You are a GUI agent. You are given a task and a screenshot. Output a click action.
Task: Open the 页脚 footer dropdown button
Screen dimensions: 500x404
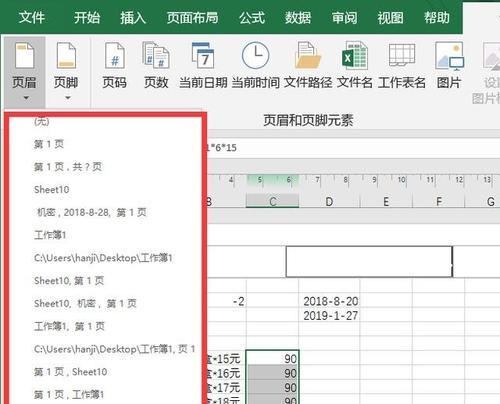click(66, 72)
